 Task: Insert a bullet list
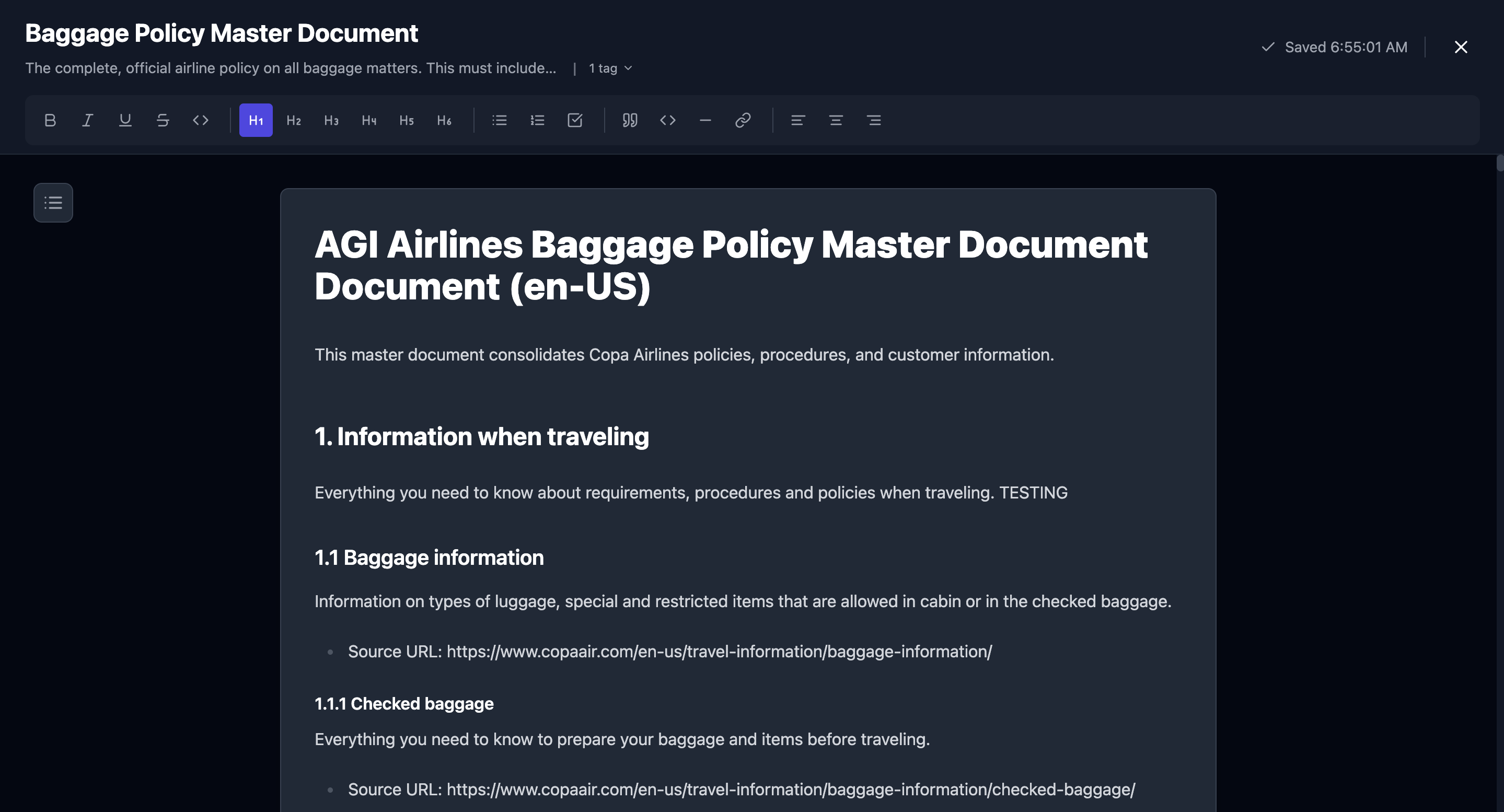[x=499, y=120]
